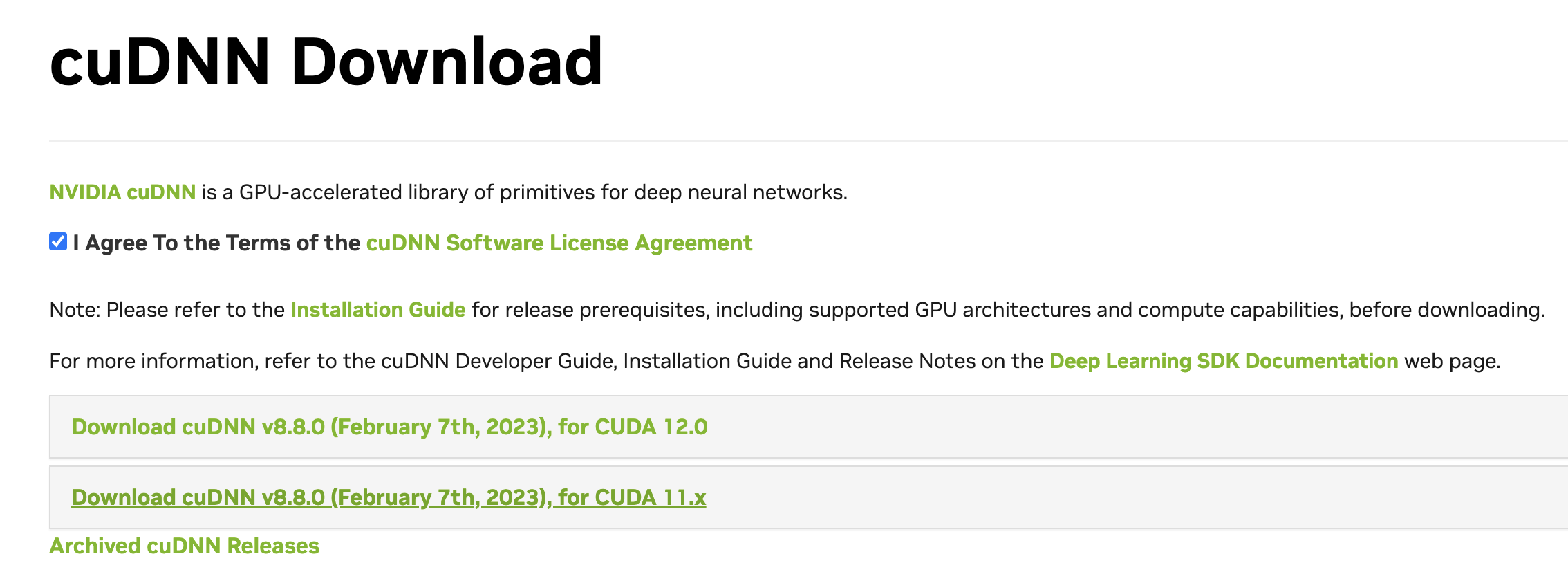Click the cuDNN Download page heading

point(326,62)
